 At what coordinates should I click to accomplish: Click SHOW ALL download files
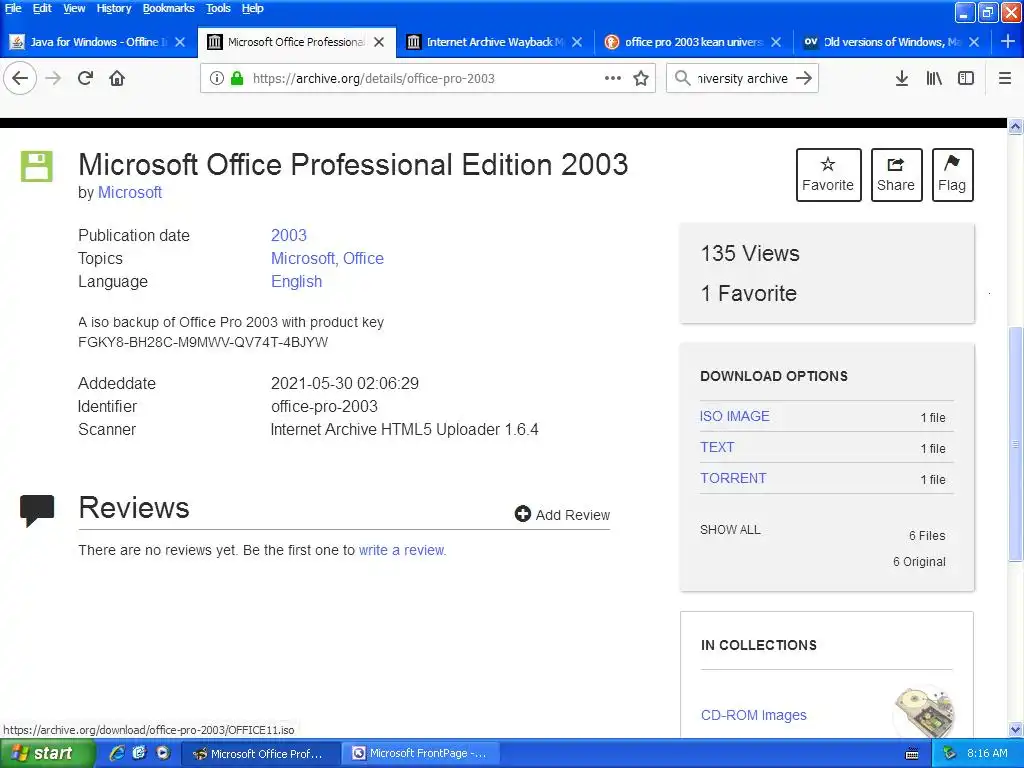click(730, 530)
